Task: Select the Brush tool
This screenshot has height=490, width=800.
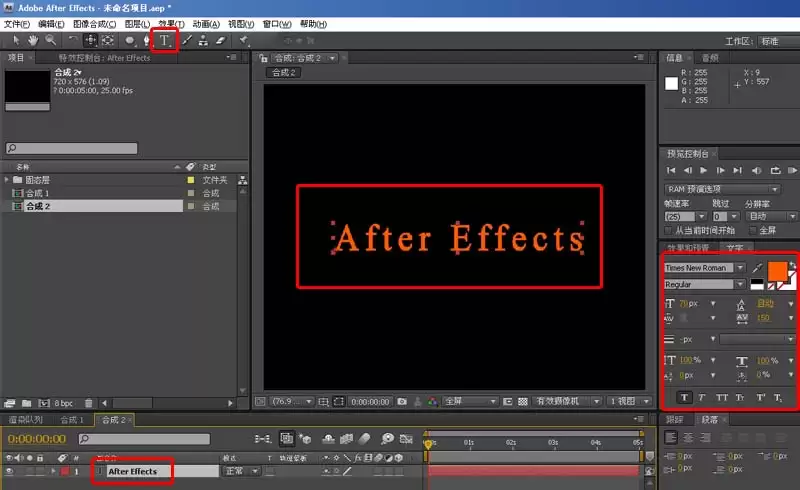Action: (187, 40)
